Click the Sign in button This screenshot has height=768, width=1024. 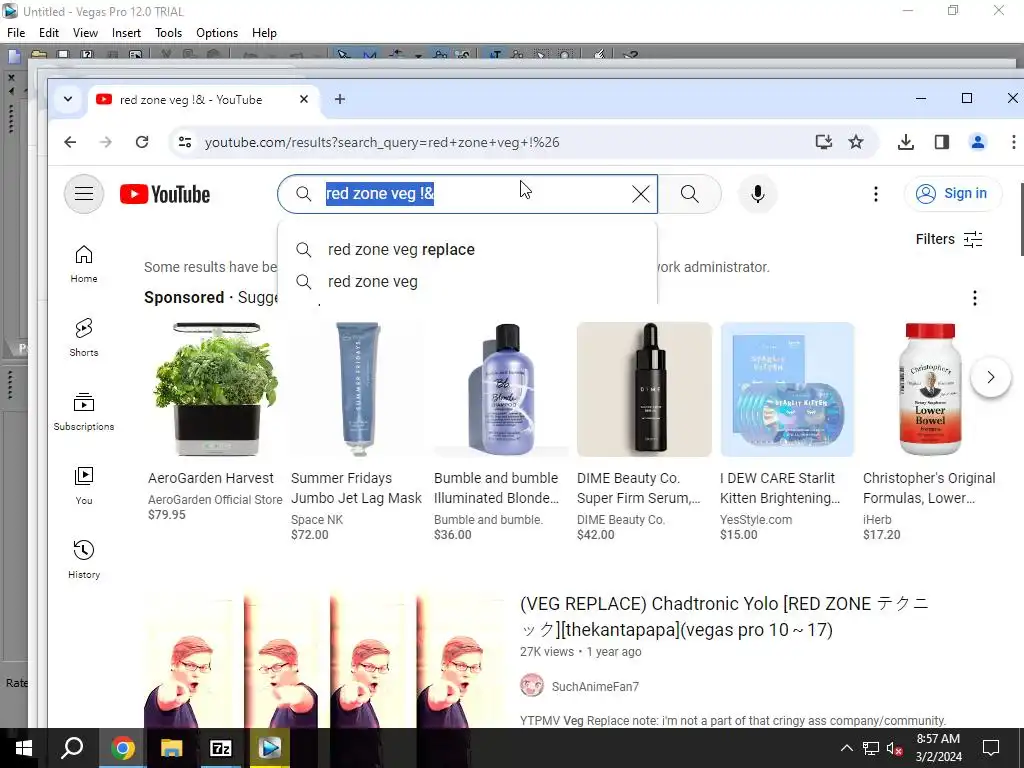click(x=953, y=194)
